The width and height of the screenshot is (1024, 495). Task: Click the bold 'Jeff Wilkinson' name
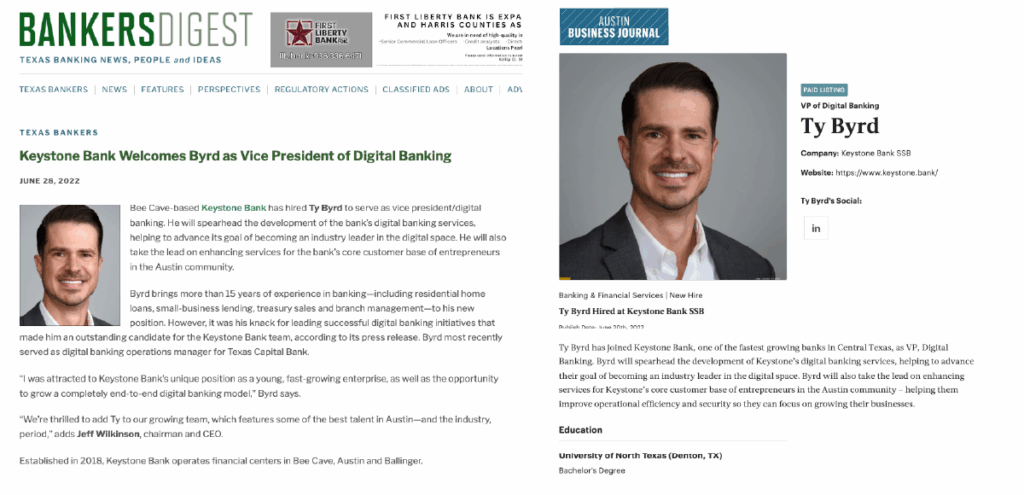(x=107, y=434)
